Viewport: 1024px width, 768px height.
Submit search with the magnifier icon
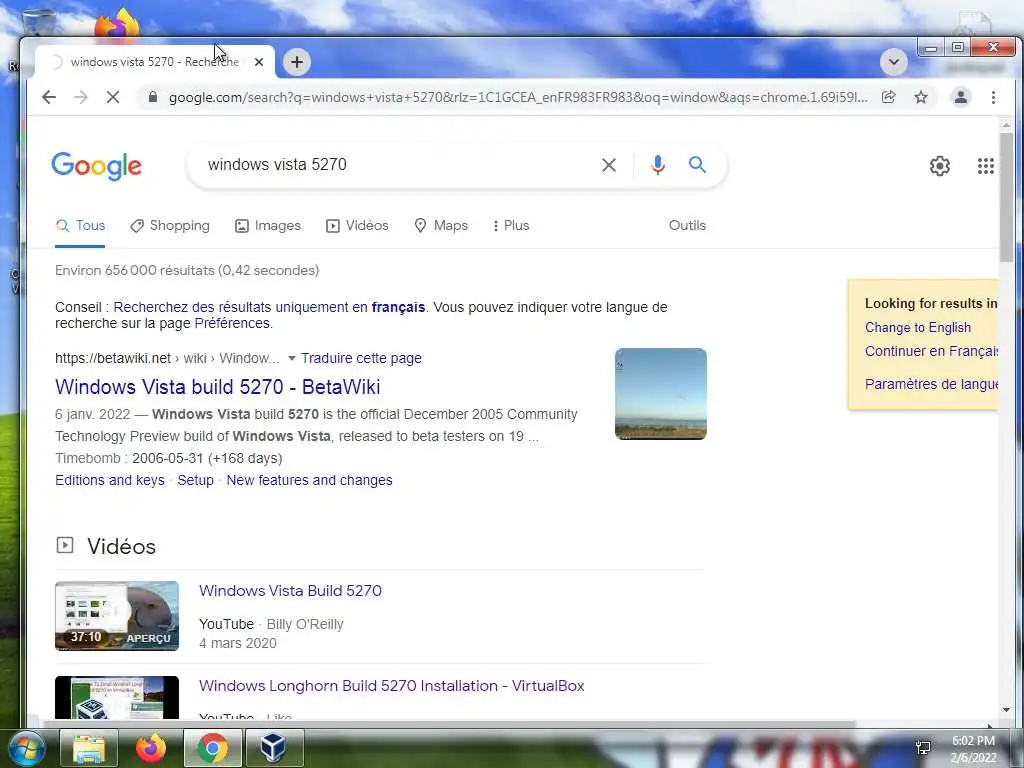697,165
